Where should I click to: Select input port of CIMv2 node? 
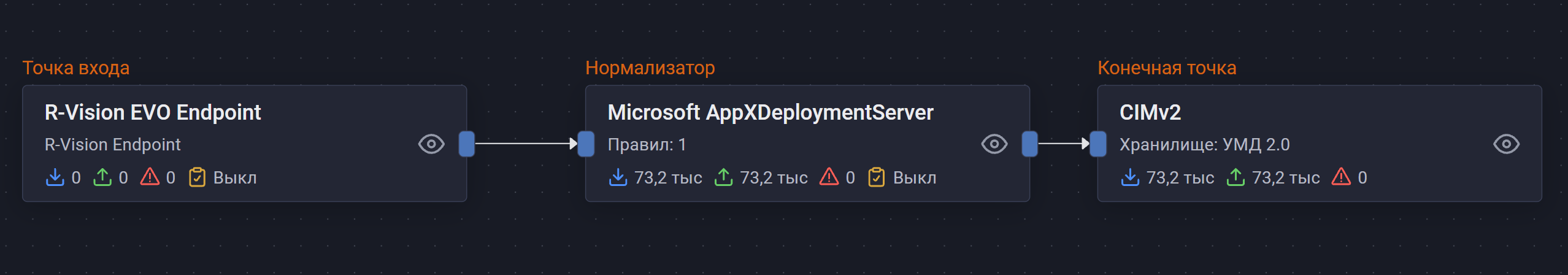tap(1098, 144)
